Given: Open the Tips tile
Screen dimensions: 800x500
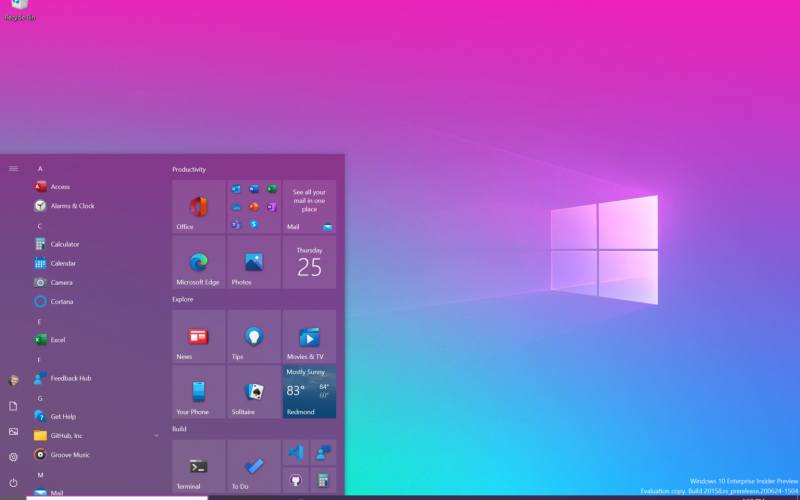Looking at the screenshot, I should (x=254, y=337).
